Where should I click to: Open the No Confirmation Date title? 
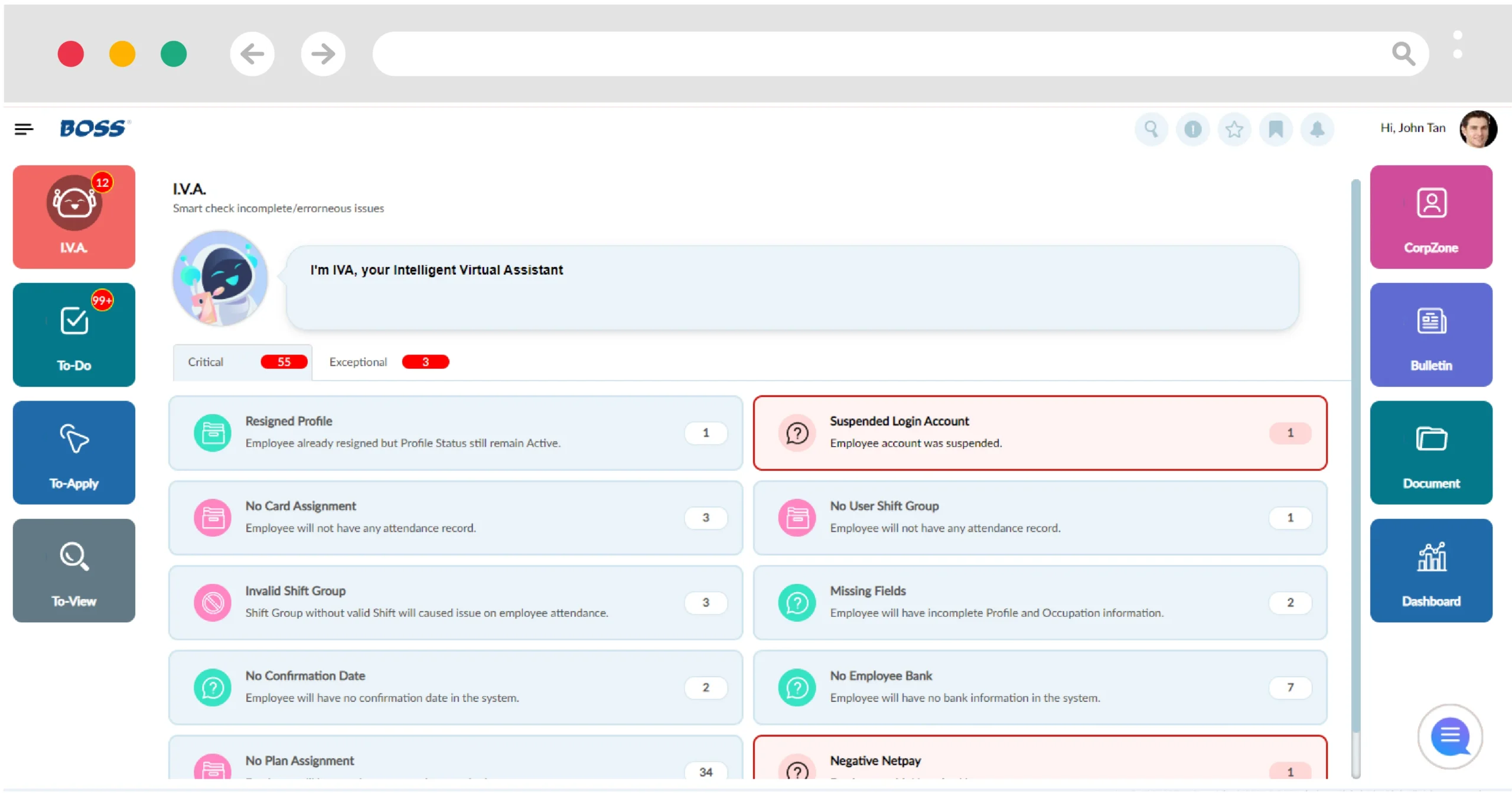coord(305,676)
